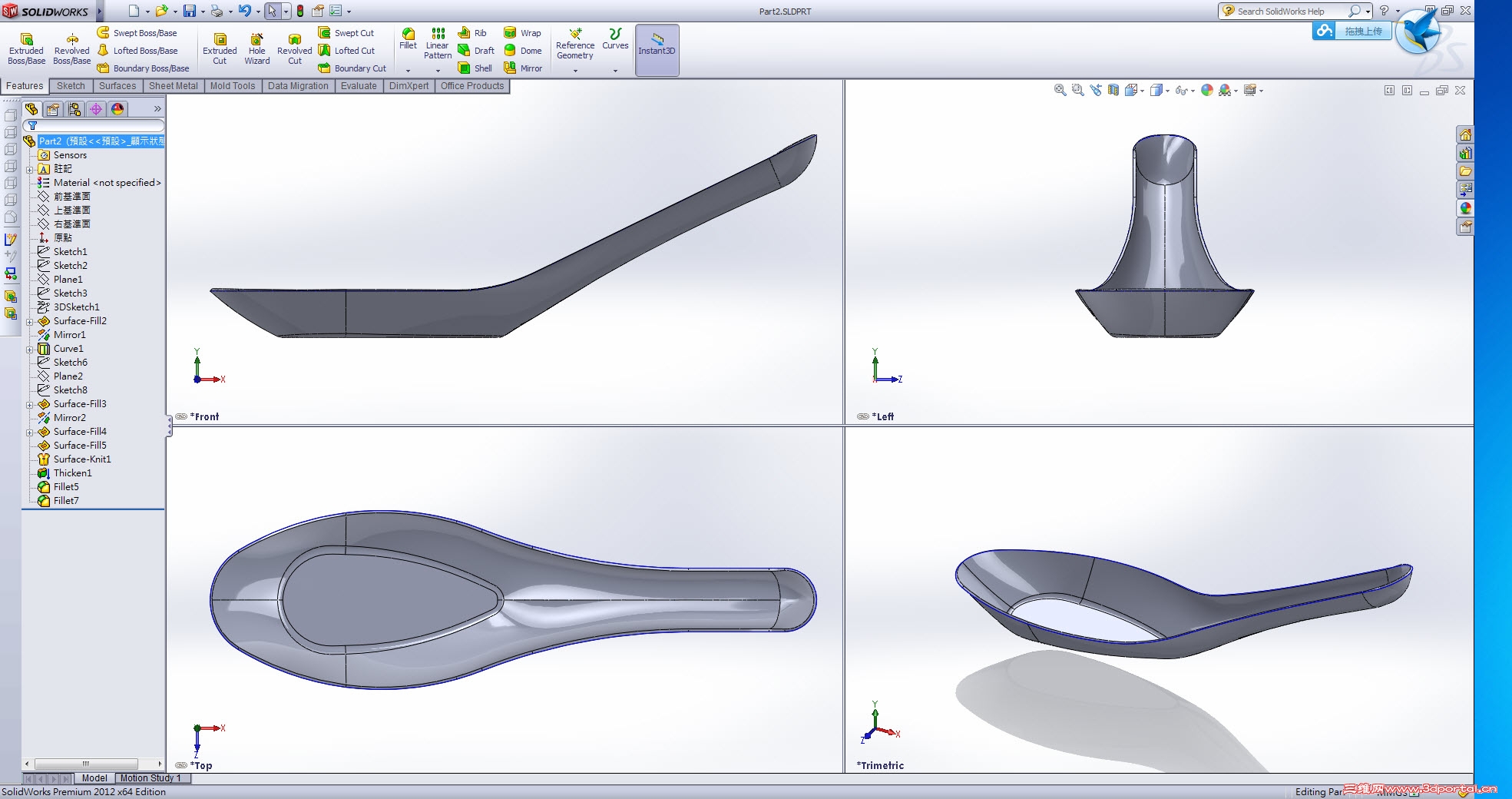Screen dimensions: 1512x799
Task: Switch to the Surfaces tab
Action: [117, 86]
